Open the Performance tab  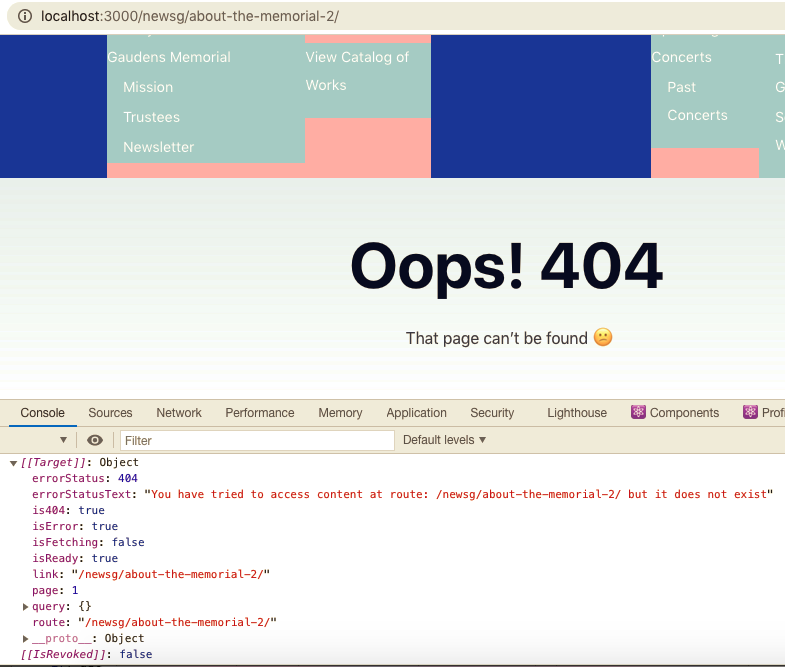pos(259,413)
